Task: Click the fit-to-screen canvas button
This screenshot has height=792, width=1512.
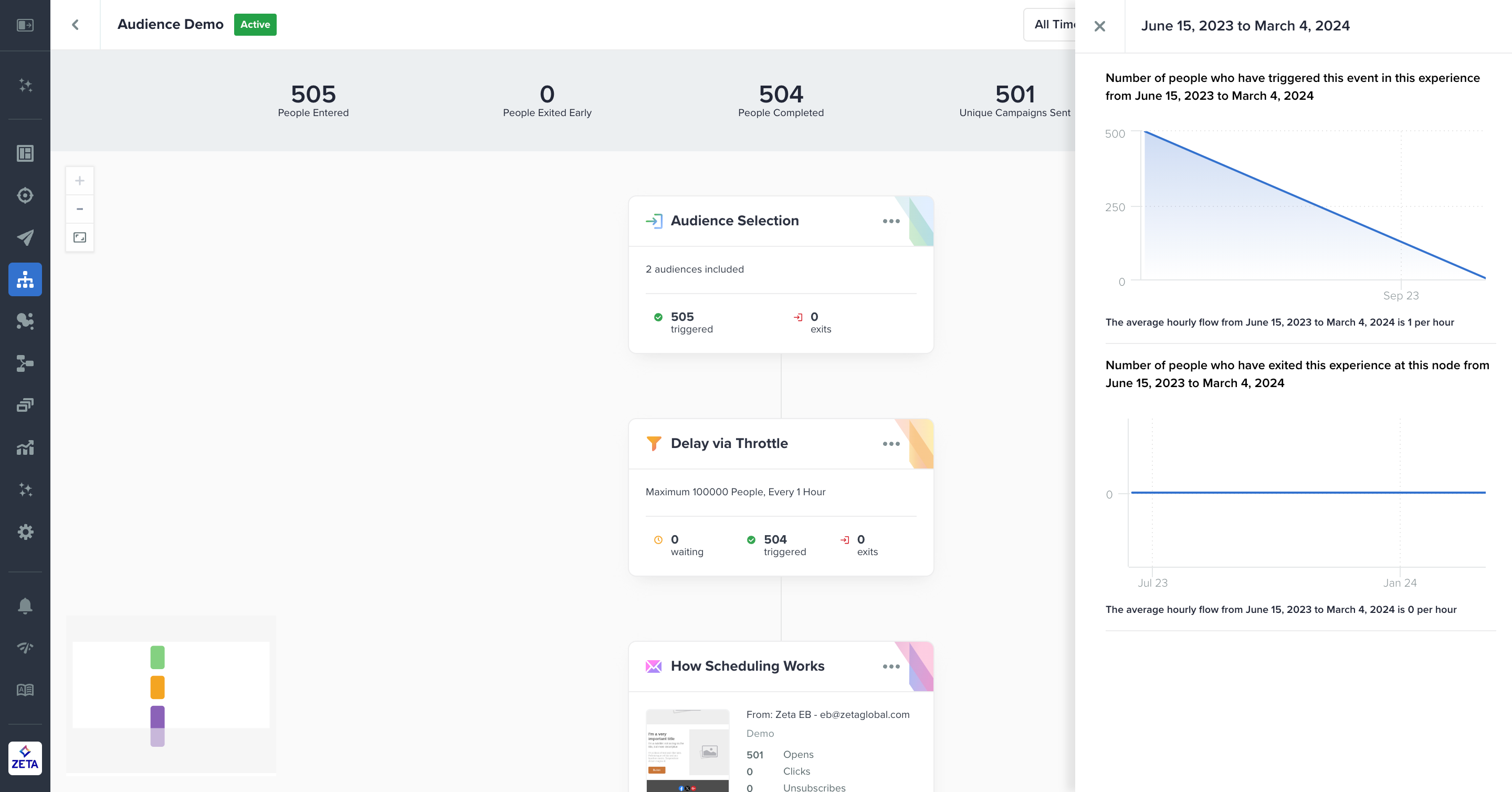Action: click(80, 237)
